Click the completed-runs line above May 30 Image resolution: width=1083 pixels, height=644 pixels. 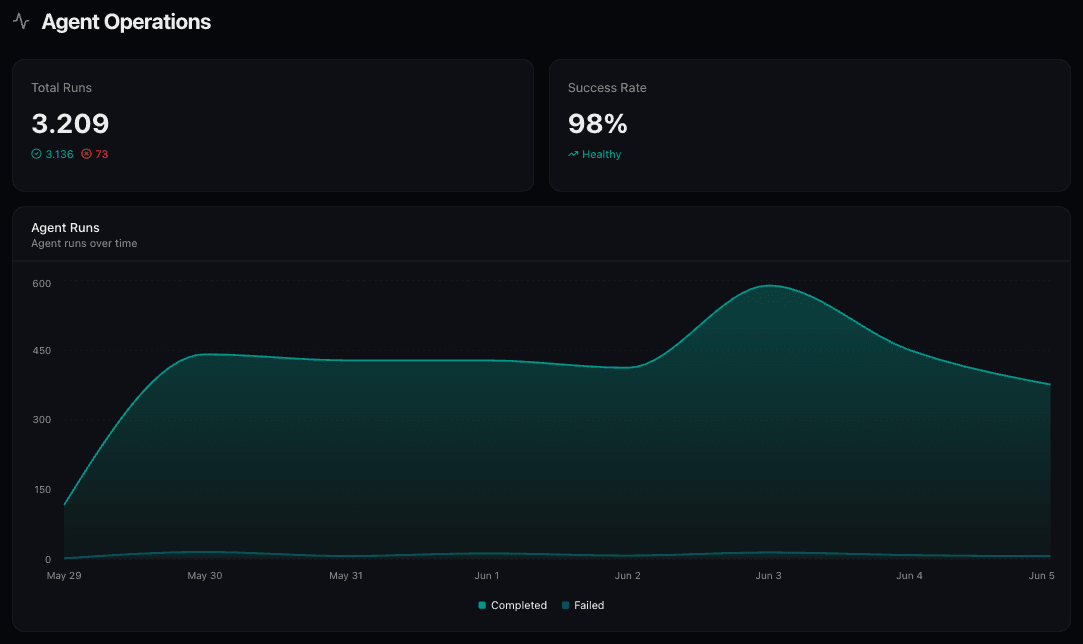tap(205, 354)
